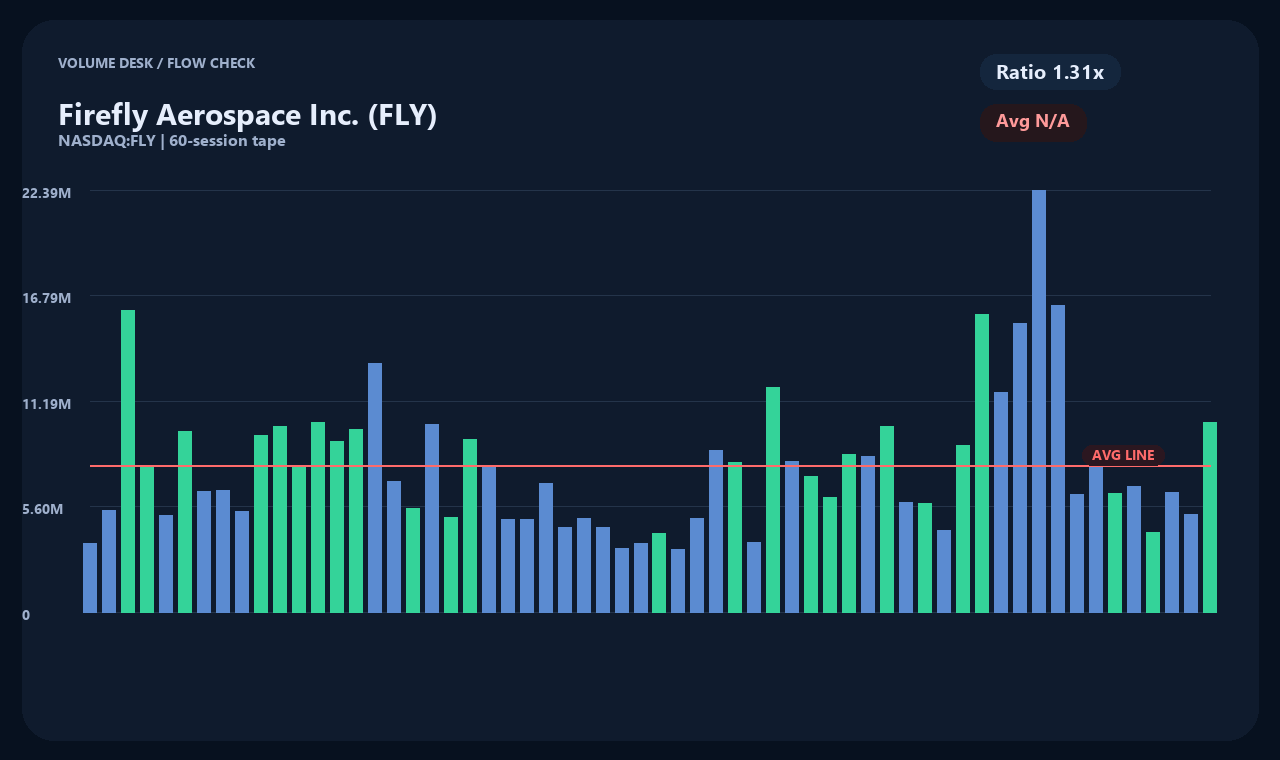The image size is (1280, 760).
Task: Click the Ratio 1.31x badge
Action: 1050,72
